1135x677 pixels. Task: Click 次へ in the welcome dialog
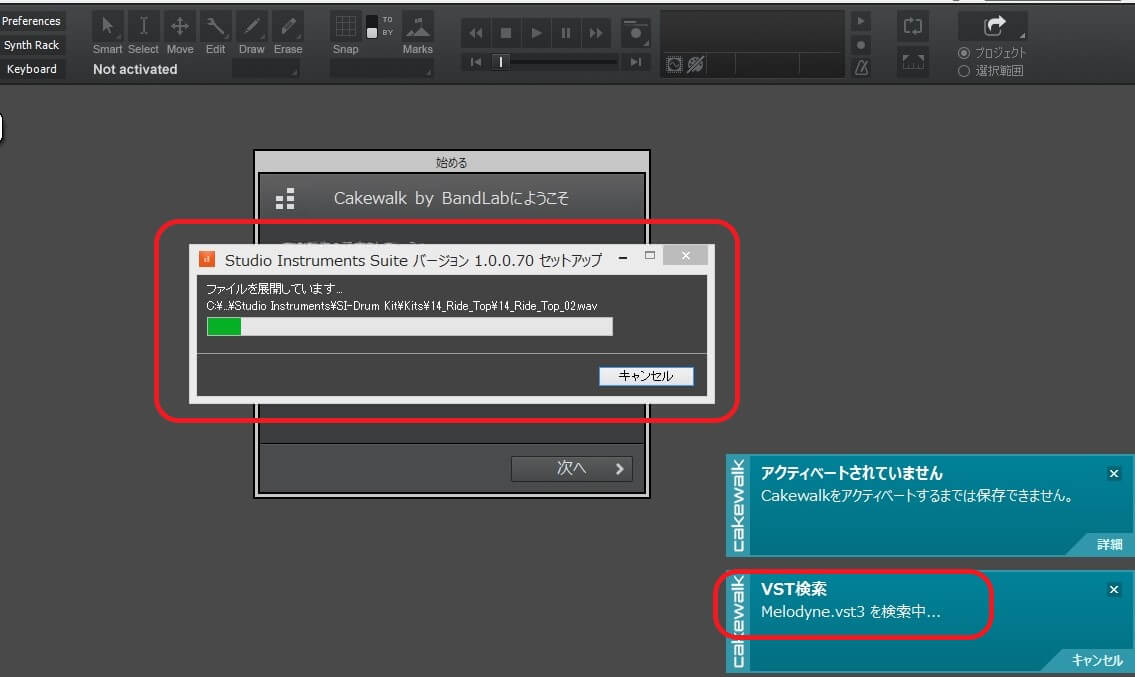tap(572, 468)
